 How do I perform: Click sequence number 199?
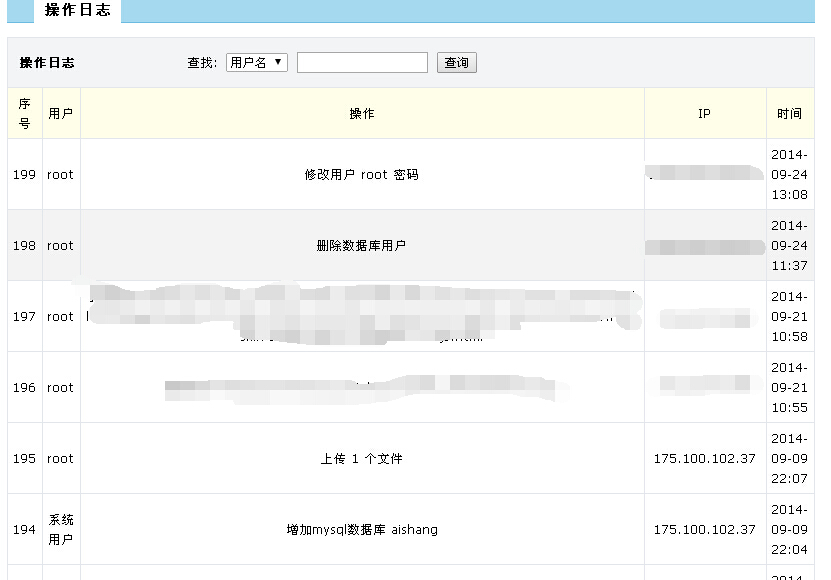(x=24, y=174)
